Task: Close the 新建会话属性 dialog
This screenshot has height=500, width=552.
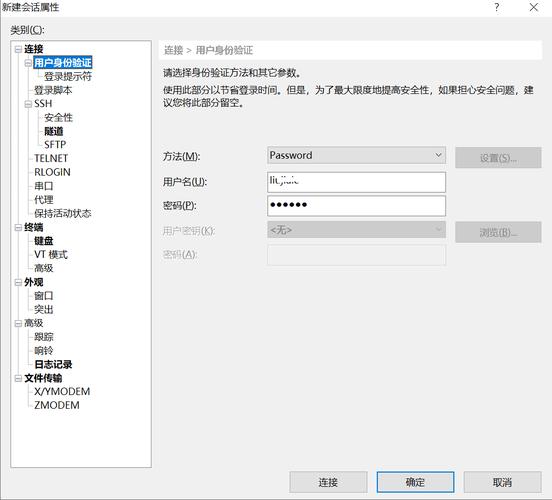Action: (x=534, y=7)
